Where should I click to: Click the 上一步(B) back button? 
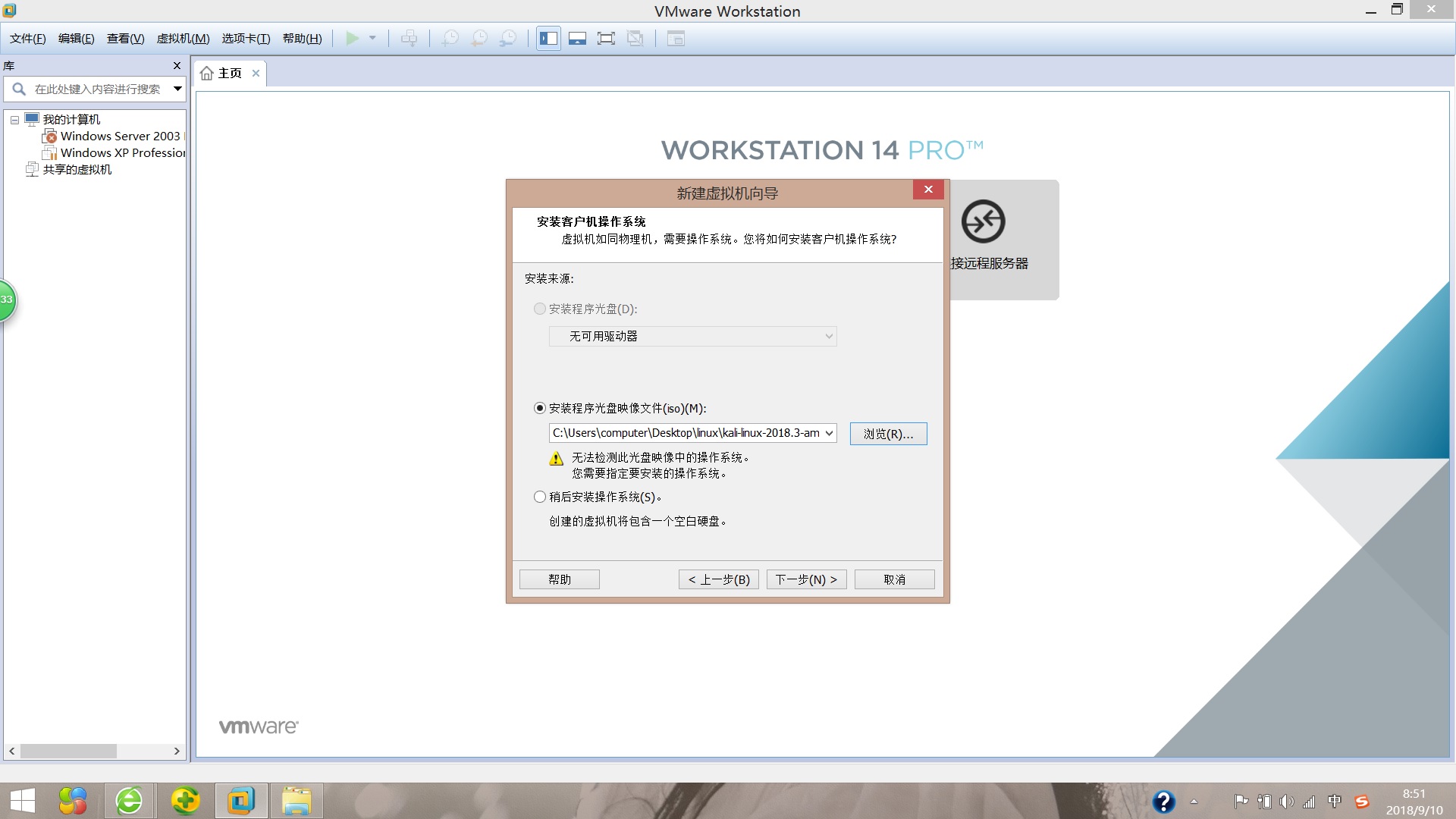pyautogui.click(x=719, y=579)
